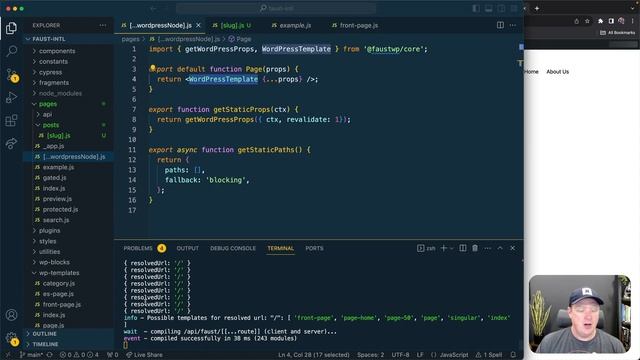The width and height of the screenshot is (640, 360).
Task: Change encoding via UTF-8
Action: (400, 355)
